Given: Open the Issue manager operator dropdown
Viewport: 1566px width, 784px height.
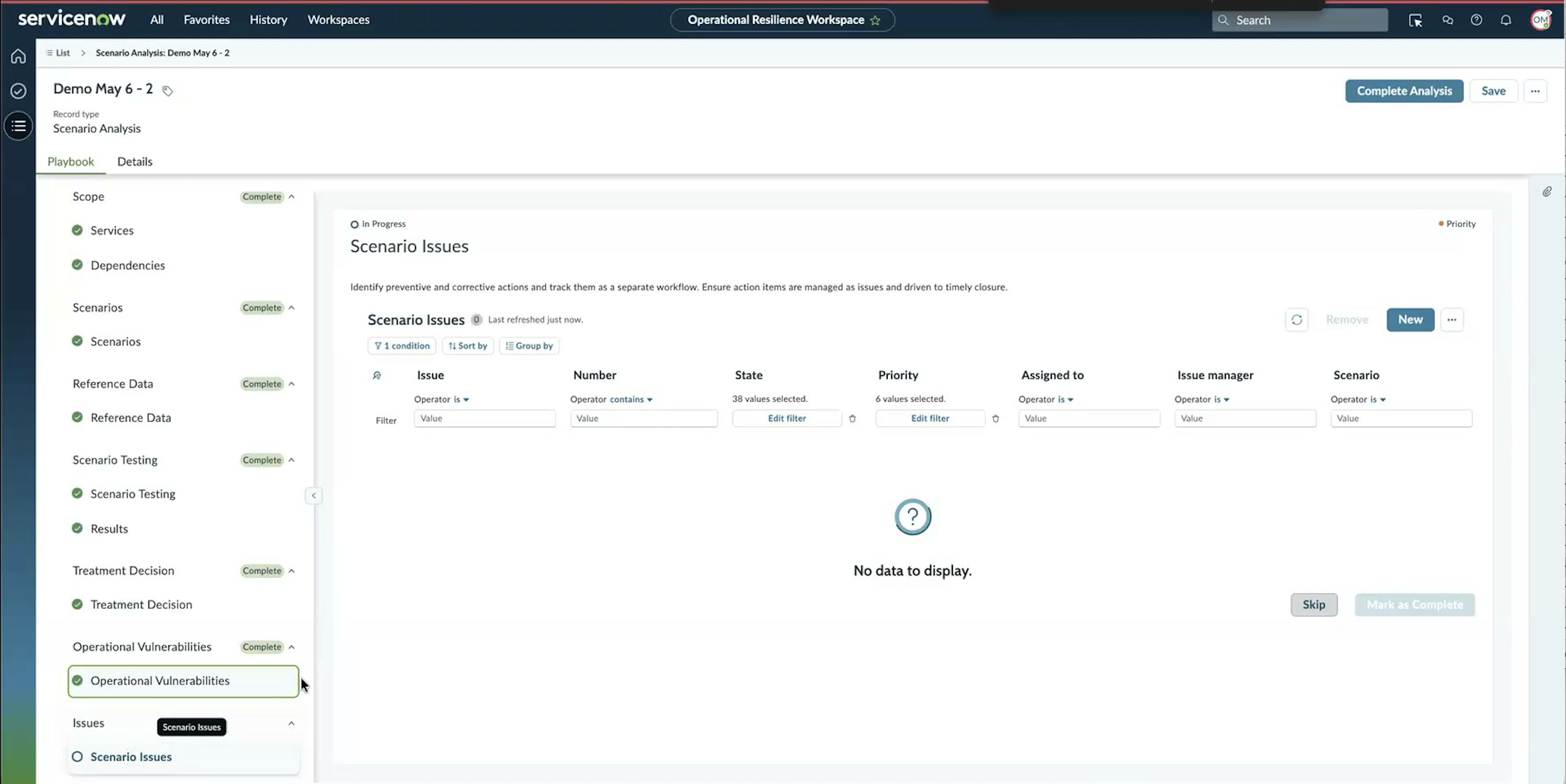Looking at the screenshot, I should [x=1221, y=399].
